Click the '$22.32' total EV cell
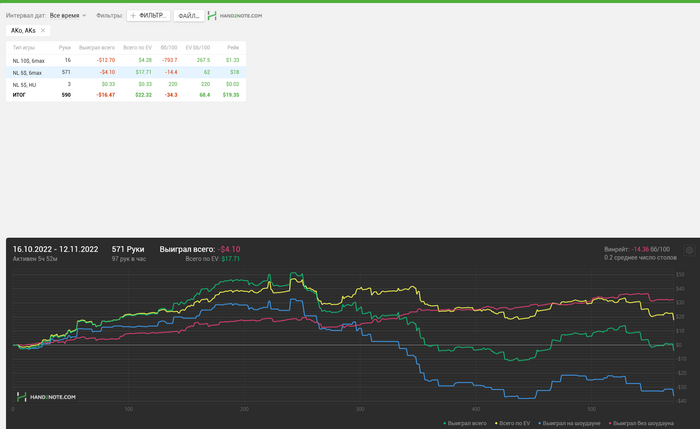The image size is (700, 429). click(x=144, y=95)
